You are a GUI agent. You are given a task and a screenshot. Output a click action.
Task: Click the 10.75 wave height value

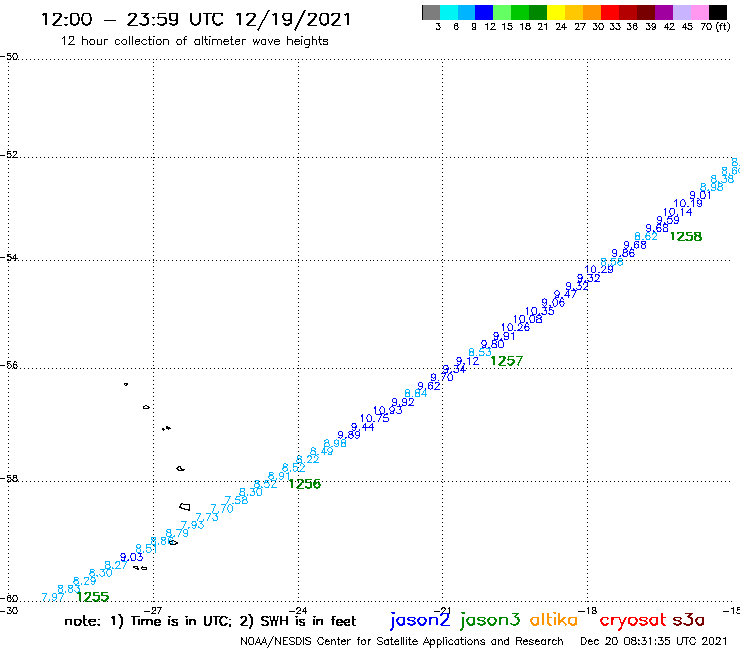click(375, 418)
